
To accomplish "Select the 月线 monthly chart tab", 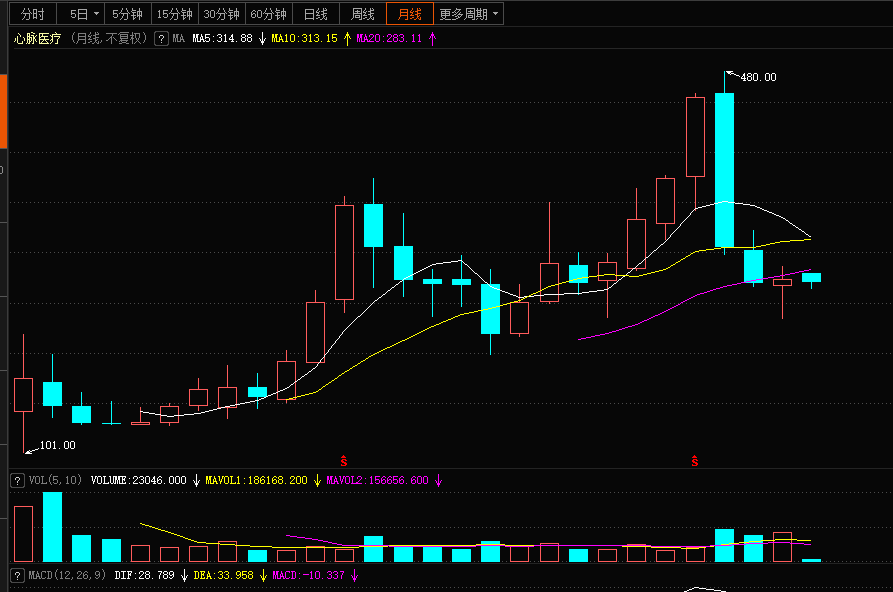I will tap(409, 14).
